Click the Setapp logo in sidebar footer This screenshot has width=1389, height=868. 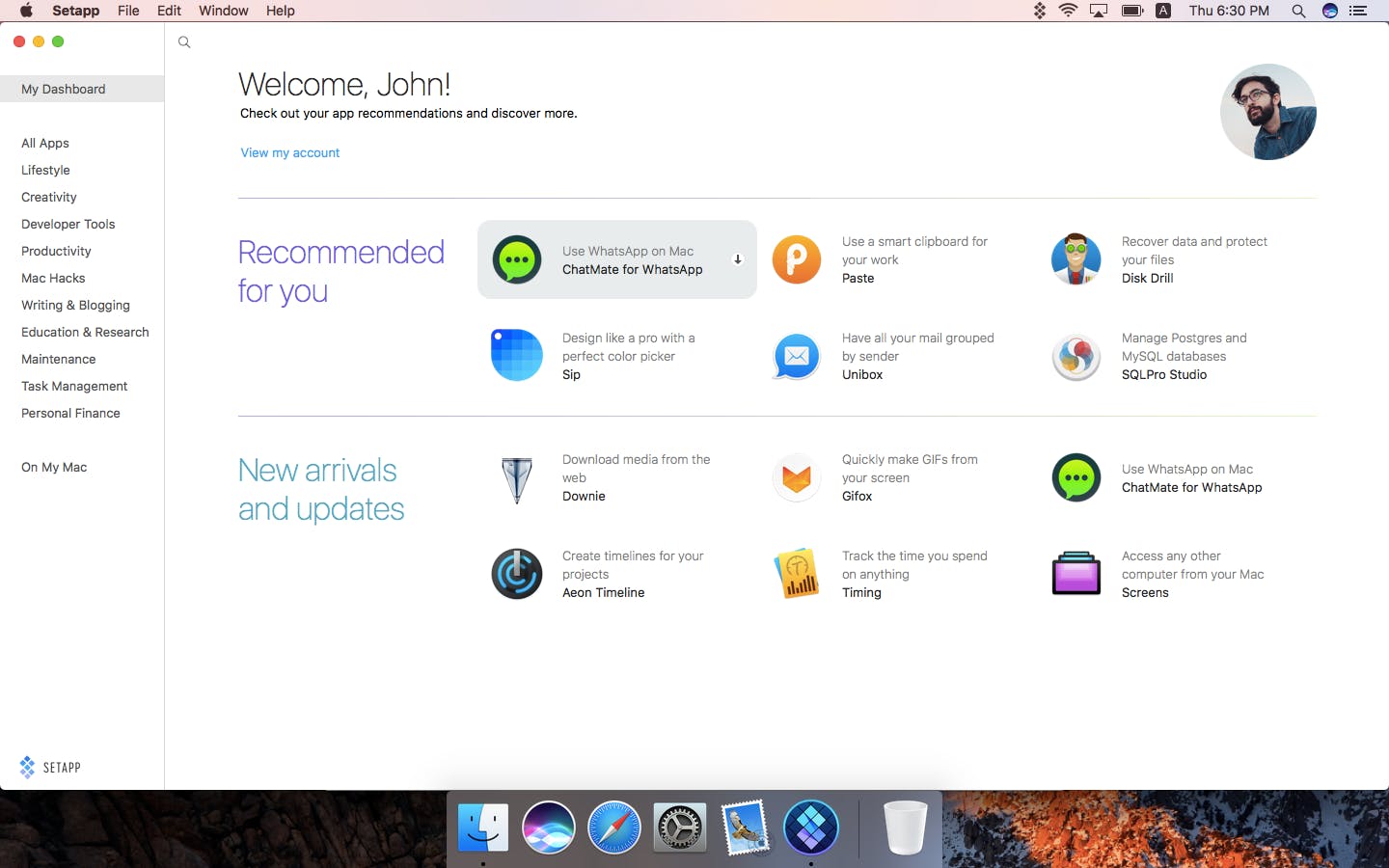pyautogui.click(x=50, y=767)
